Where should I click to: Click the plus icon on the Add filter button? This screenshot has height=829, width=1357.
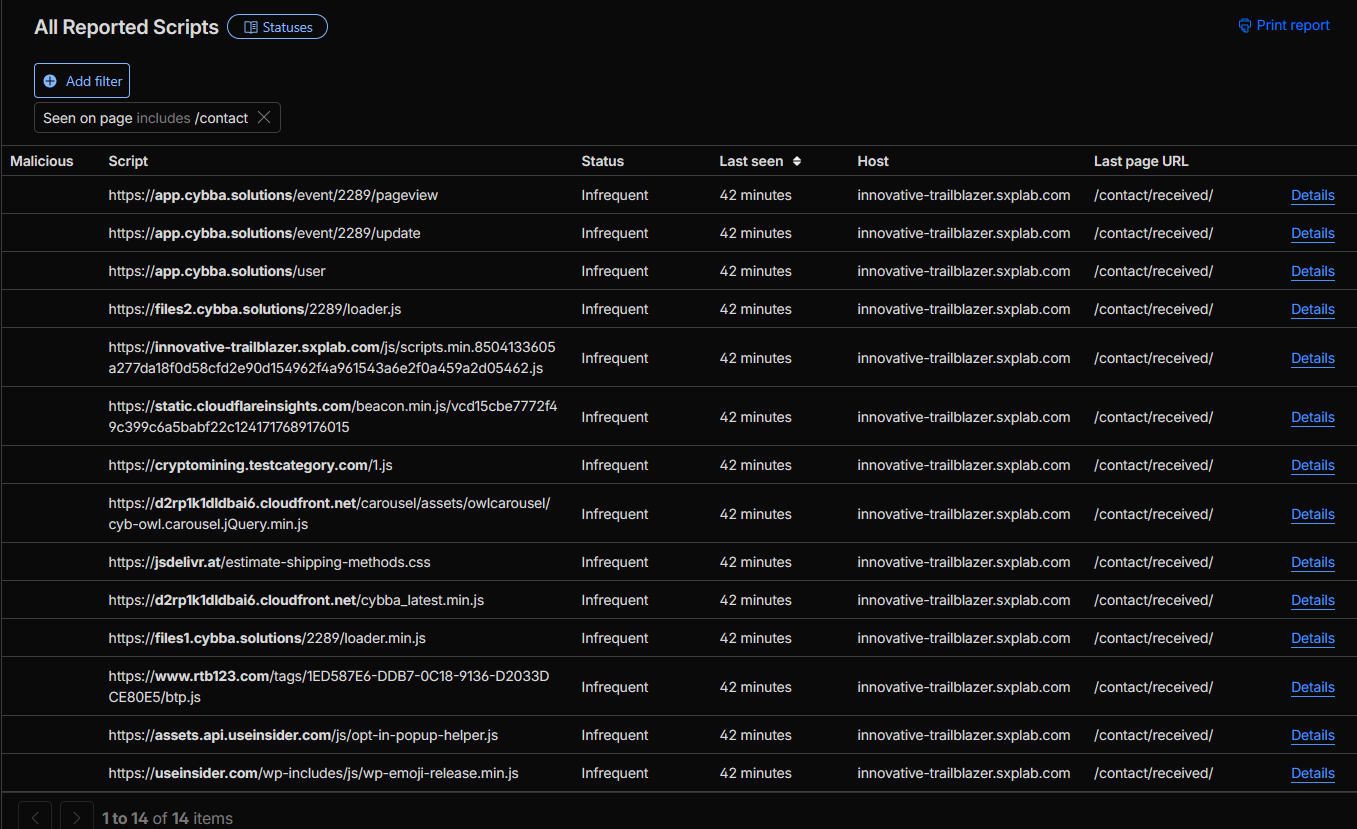pos(49,80)
